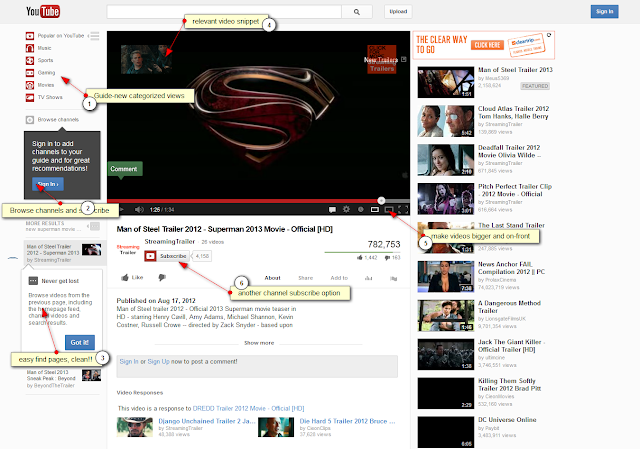
Task: Click the Got it! button
Action: 80,342
